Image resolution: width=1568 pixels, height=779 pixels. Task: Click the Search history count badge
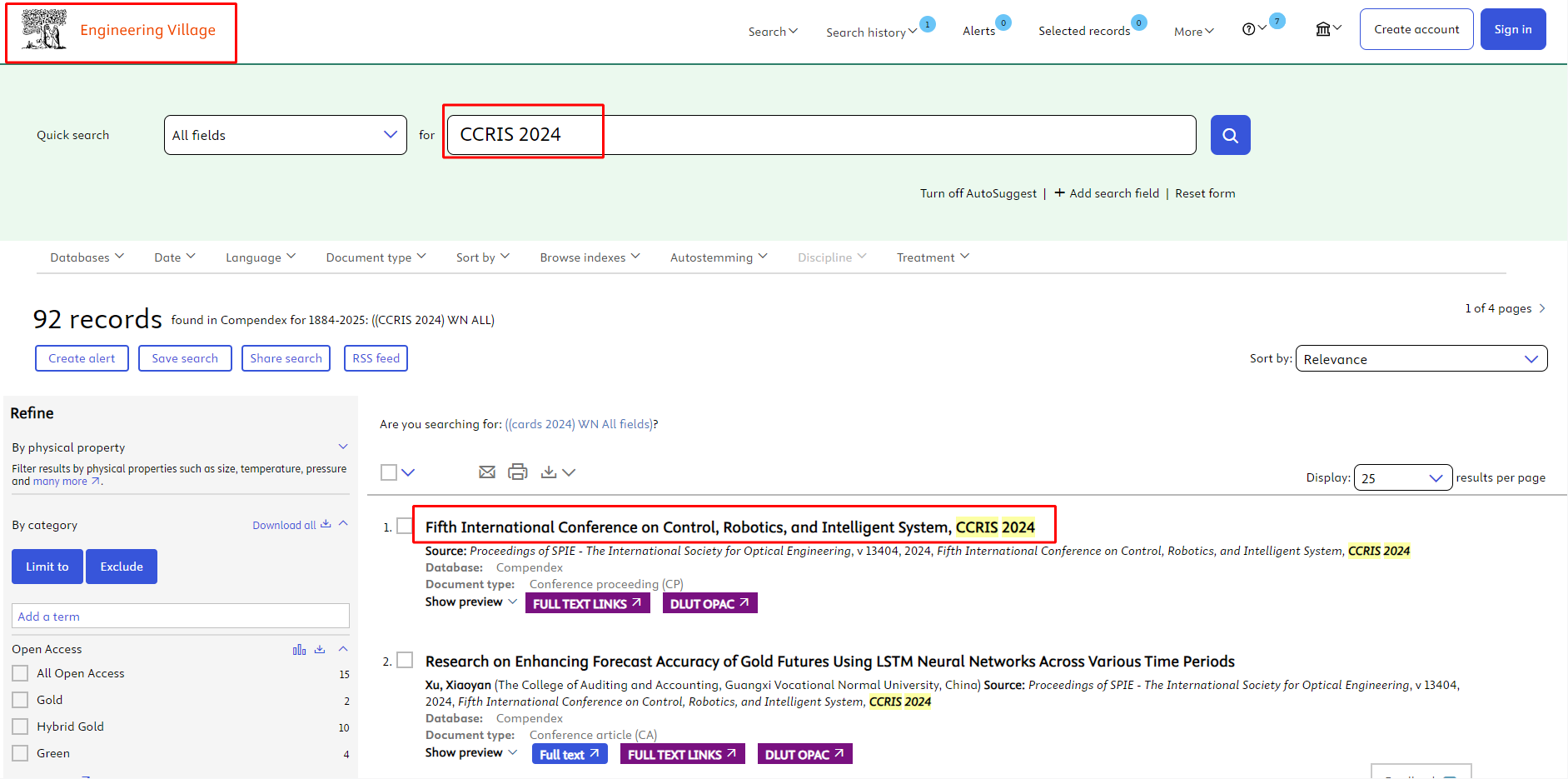click(928, 24)
